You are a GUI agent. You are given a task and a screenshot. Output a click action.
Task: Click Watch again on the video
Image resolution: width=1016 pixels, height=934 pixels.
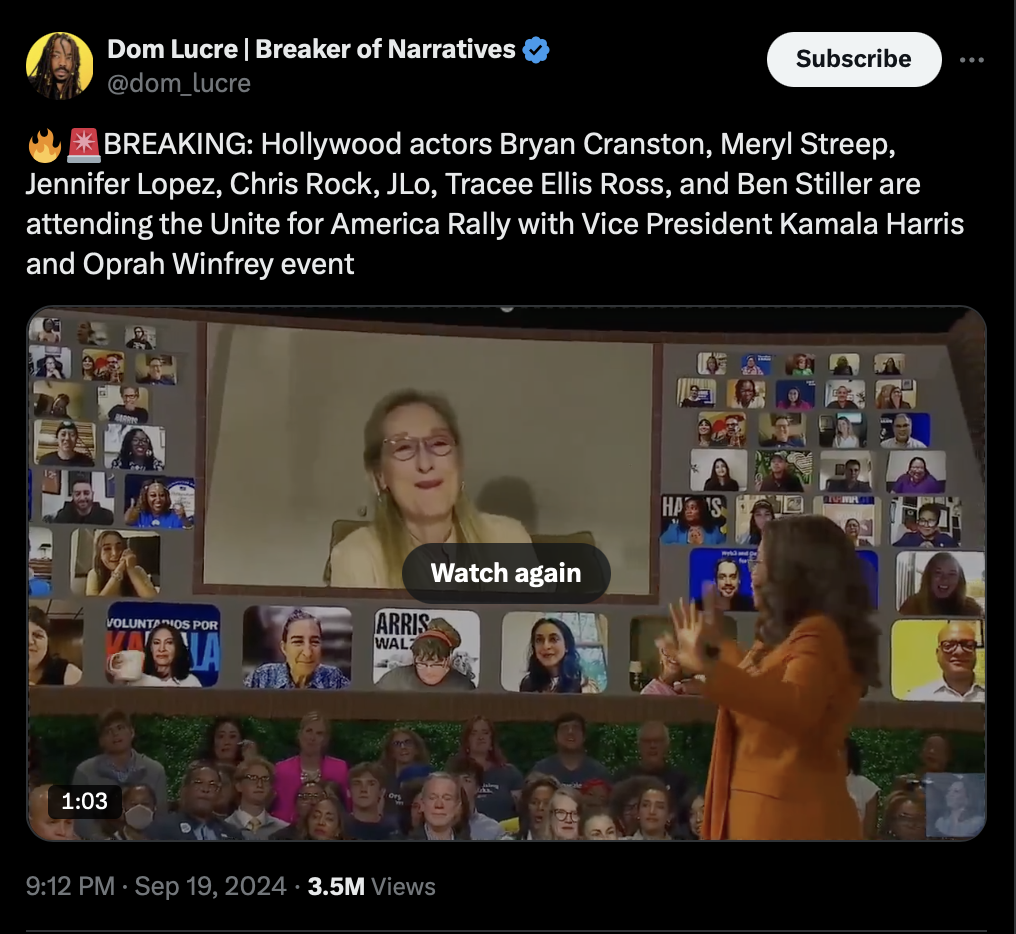(506, 573)
